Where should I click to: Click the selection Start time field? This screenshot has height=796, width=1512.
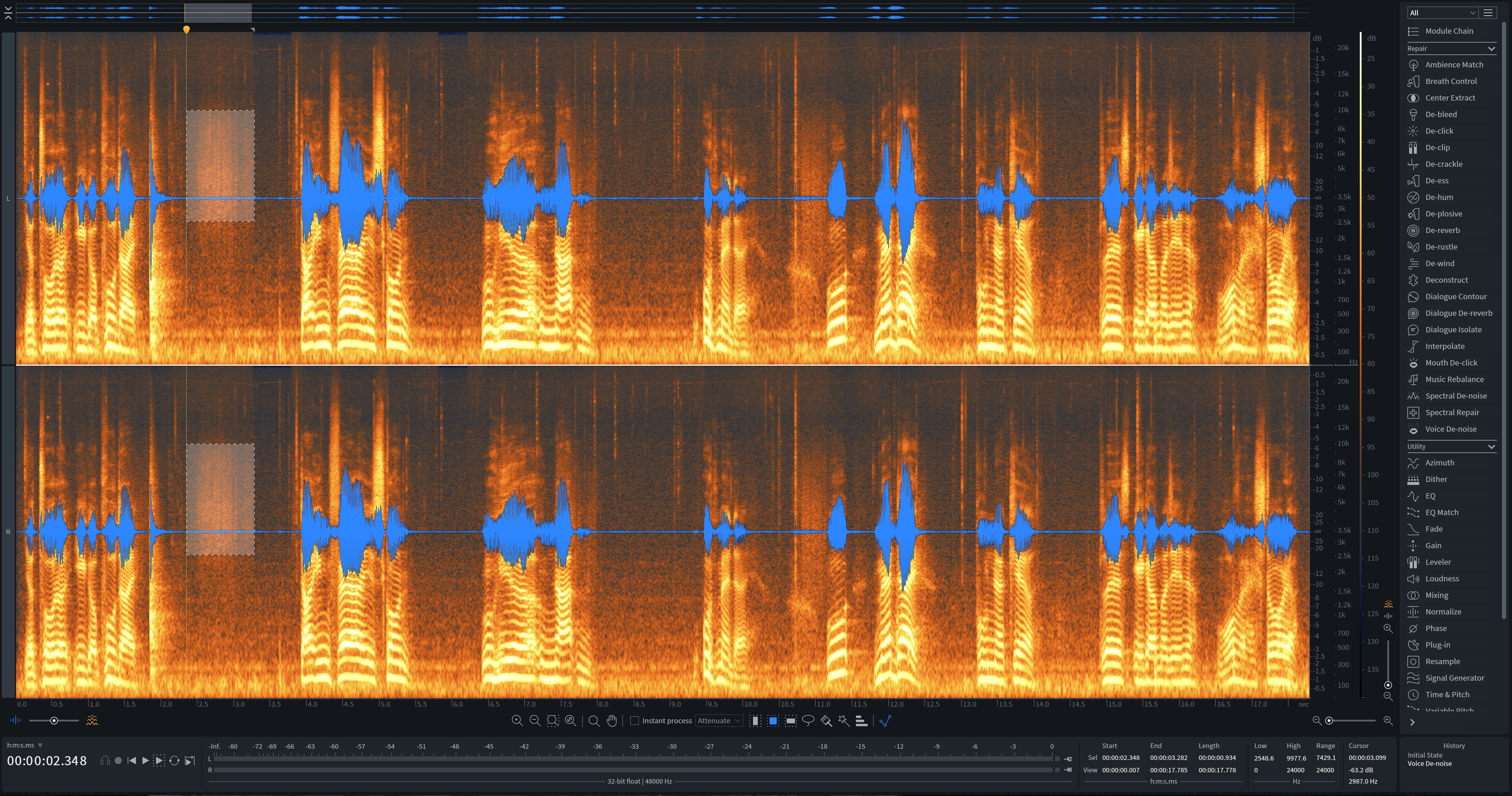(1120, 758)
